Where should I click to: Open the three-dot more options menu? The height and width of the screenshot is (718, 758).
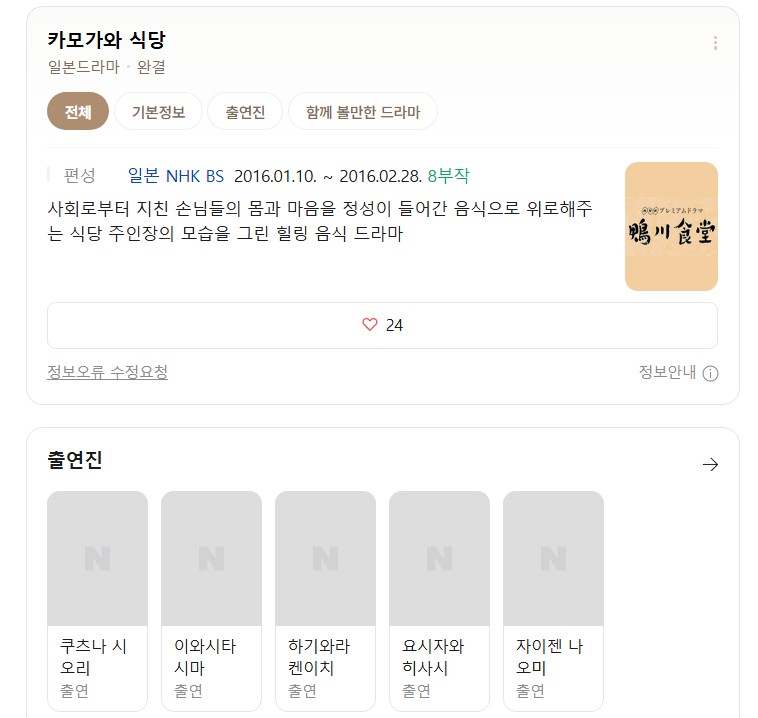(714, 43)
